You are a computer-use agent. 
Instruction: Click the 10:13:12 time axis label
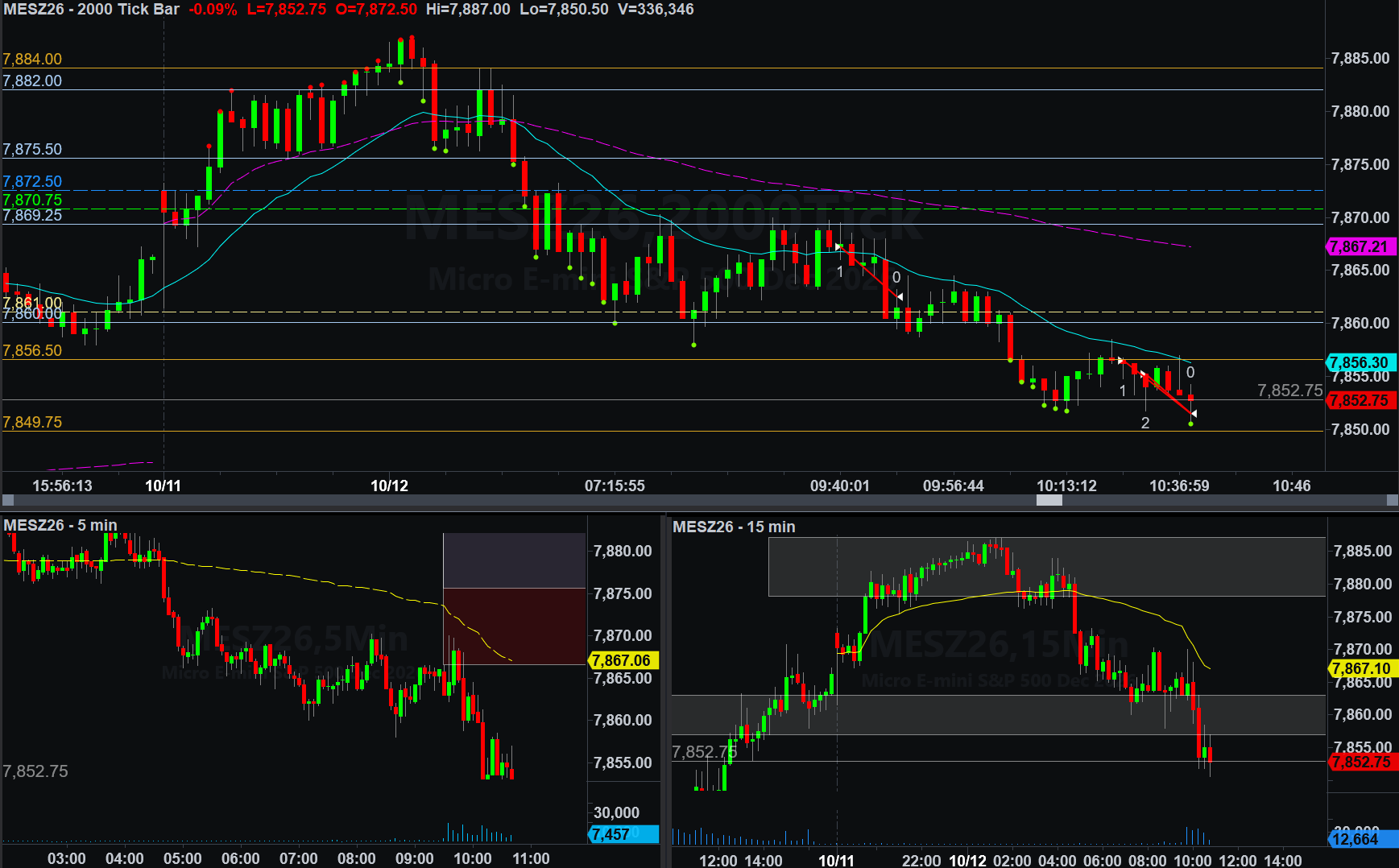[x=1066, y=486]
